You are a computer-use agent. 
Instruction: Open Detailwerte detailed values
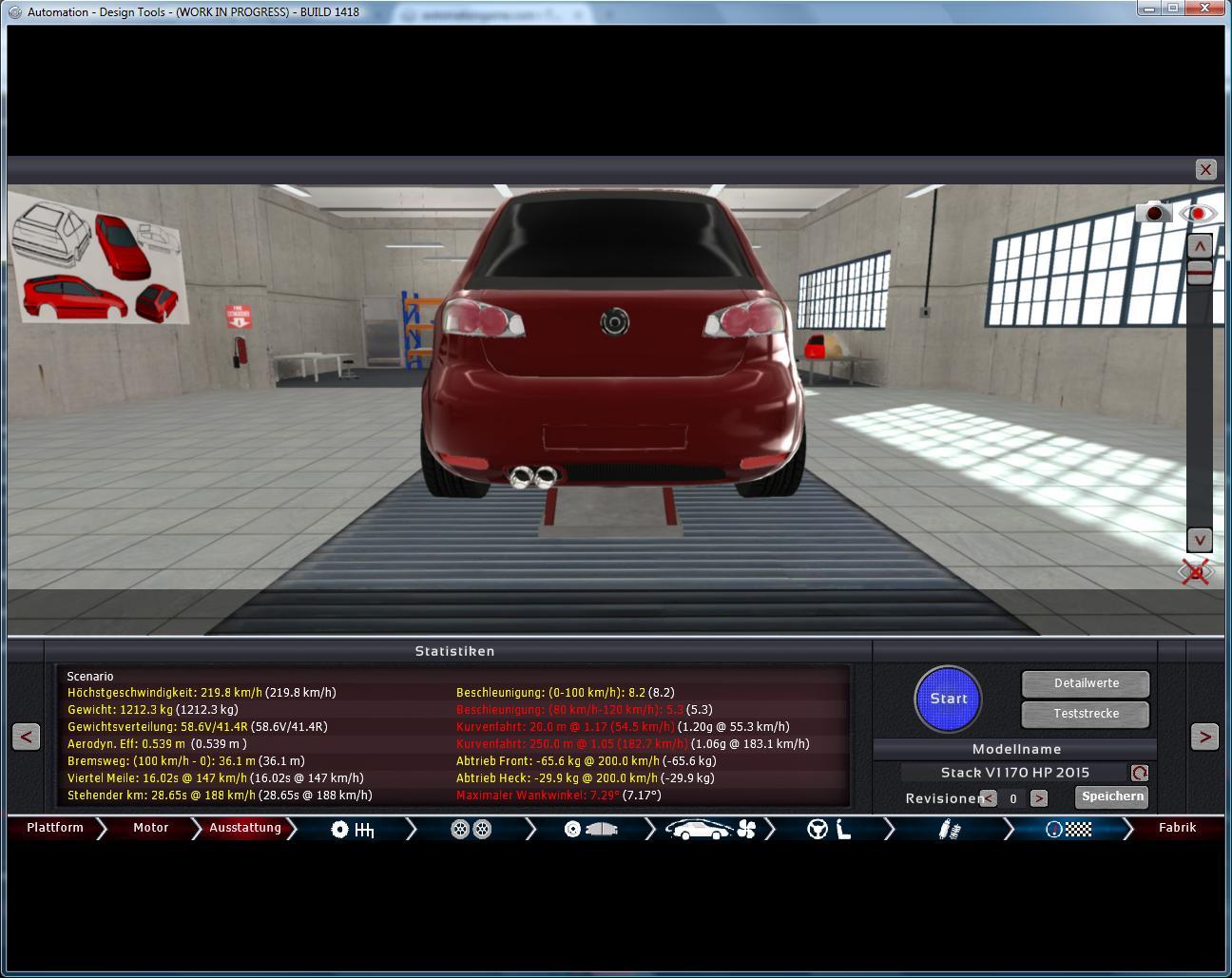coord(1086,683)
